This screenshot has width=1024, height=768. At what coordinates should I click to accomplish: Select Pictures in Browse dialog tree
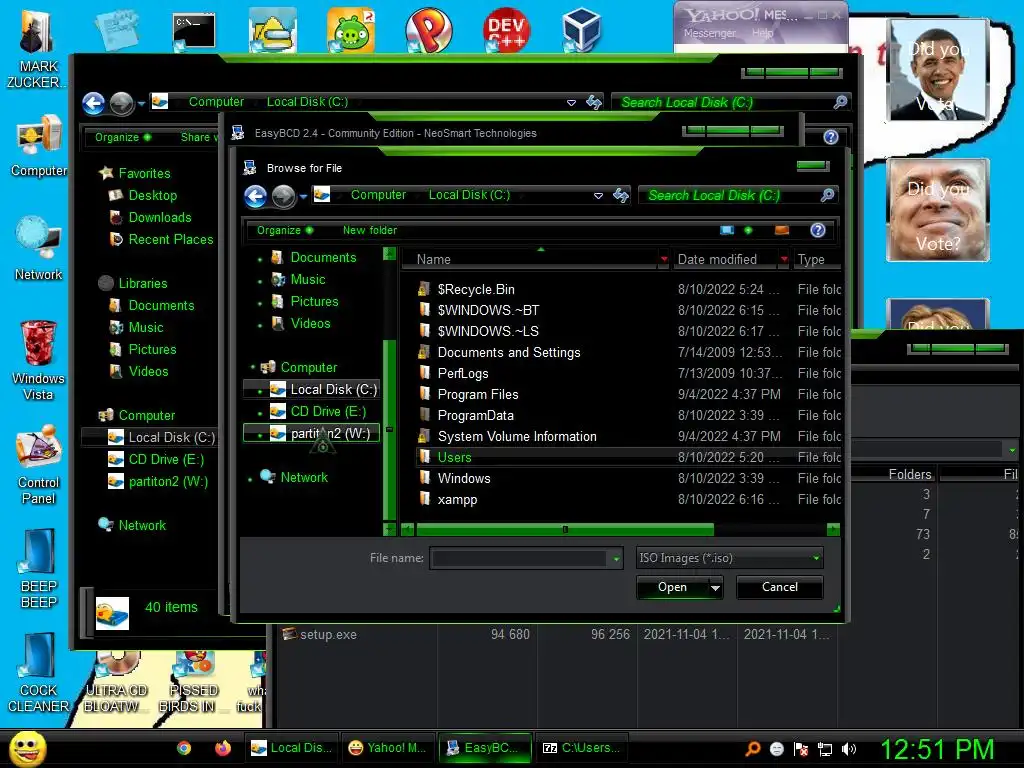(x=314, y=302)
